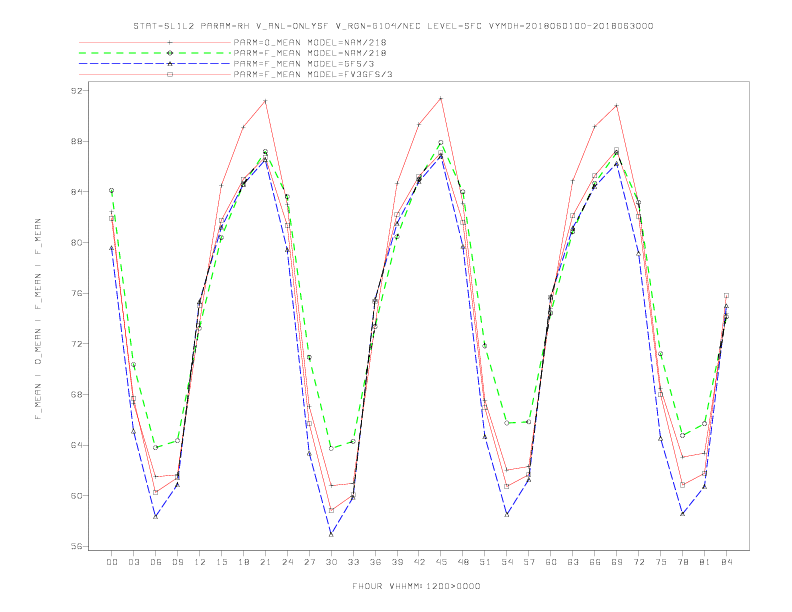Click the square marker in the FV3GFS/3 legend line
Screen dimensions: 792x612
[170, 74]
